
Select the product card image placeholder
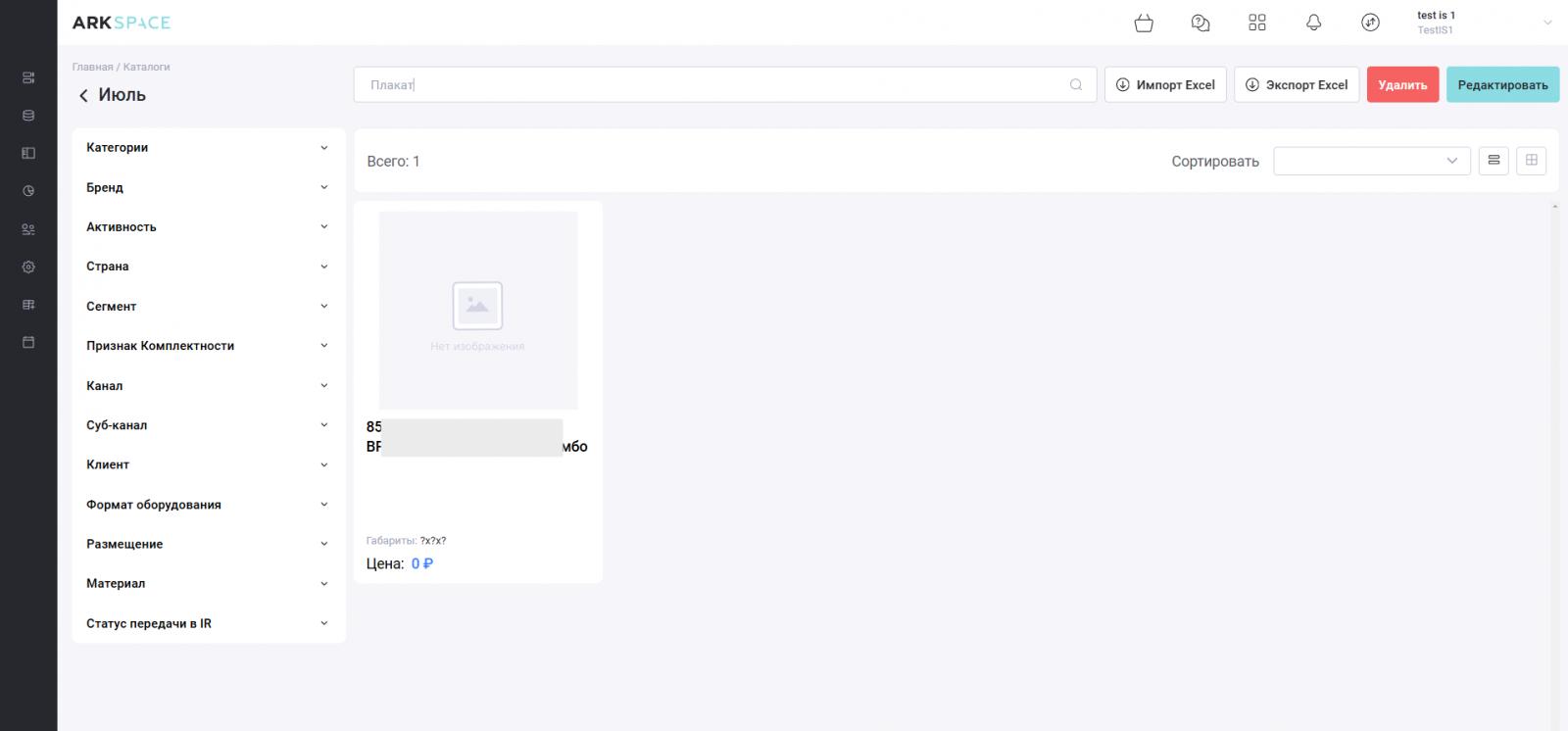[478, 310]
